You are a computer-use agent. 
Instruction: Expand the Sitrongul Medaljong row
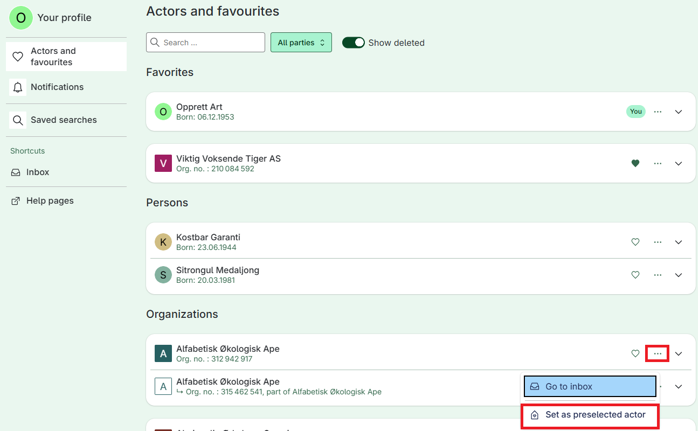pos(678,275)
